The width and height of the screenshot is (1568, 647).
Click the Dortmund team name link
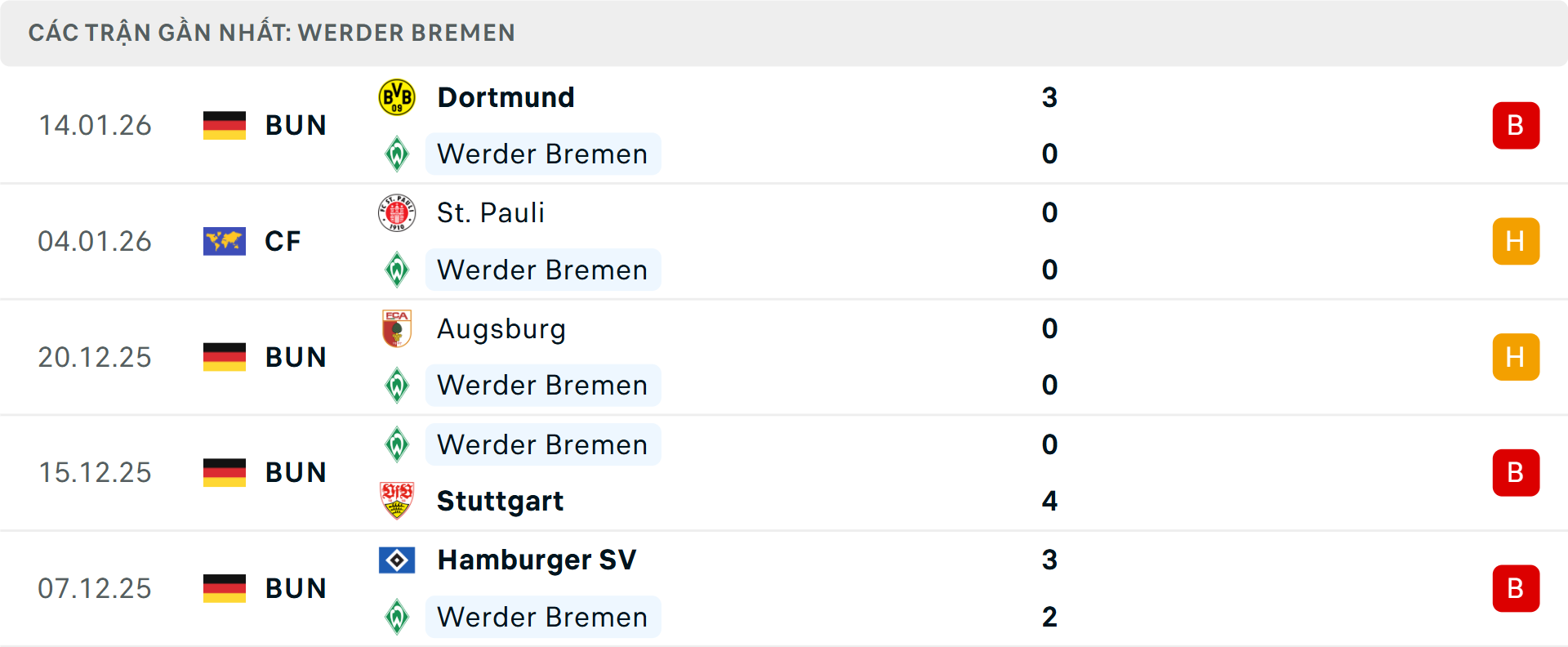click(506, 96)
